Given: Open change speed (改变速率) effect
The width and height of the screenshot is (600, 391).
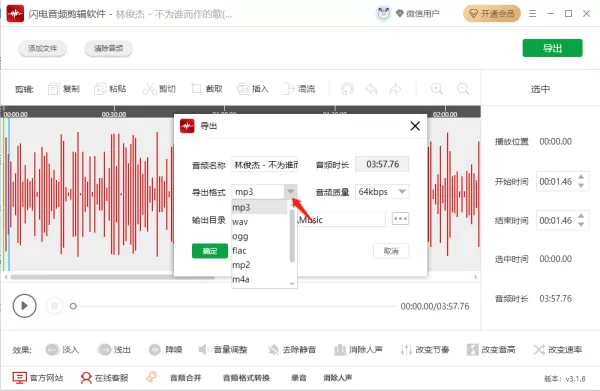Looking at the screenshot, I should click(x=558, y=350).
